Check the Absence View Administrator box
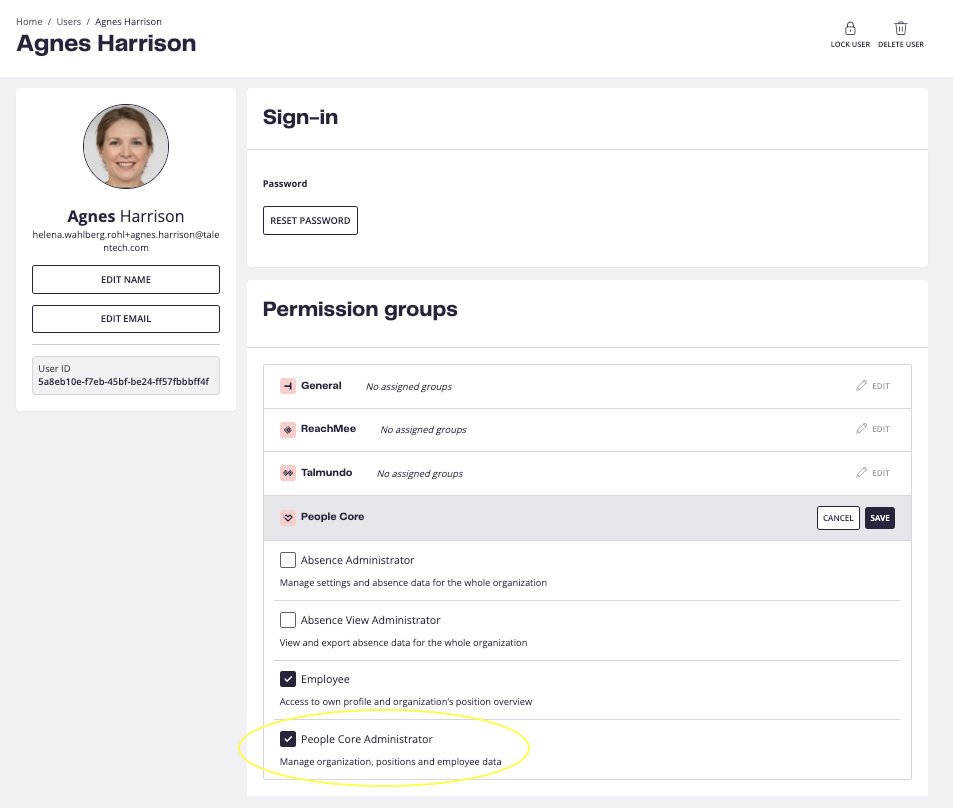The image size is (953, 808). pyautogui.click(x=287, y=620)
